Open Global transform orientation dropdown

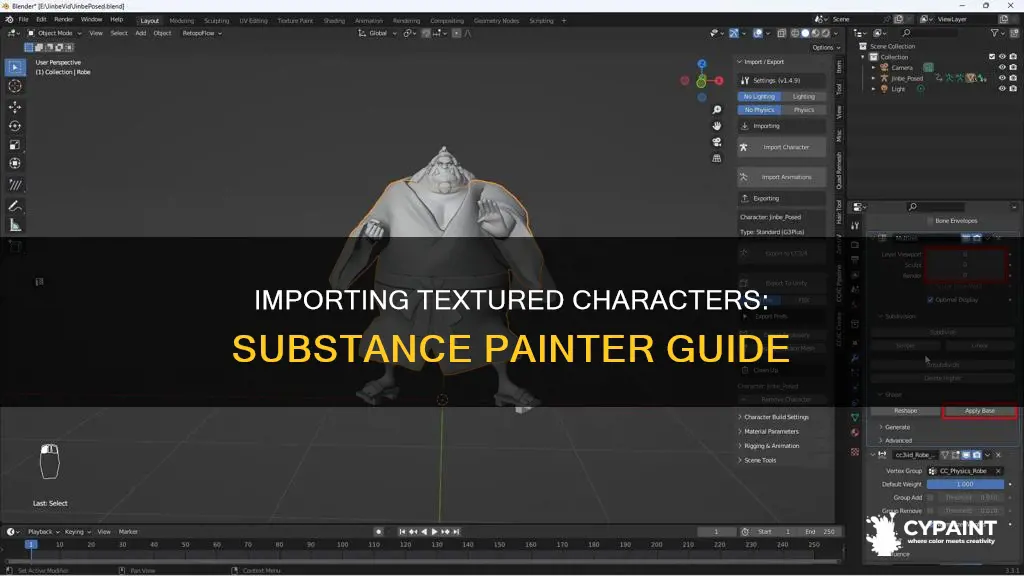(377, 33)
